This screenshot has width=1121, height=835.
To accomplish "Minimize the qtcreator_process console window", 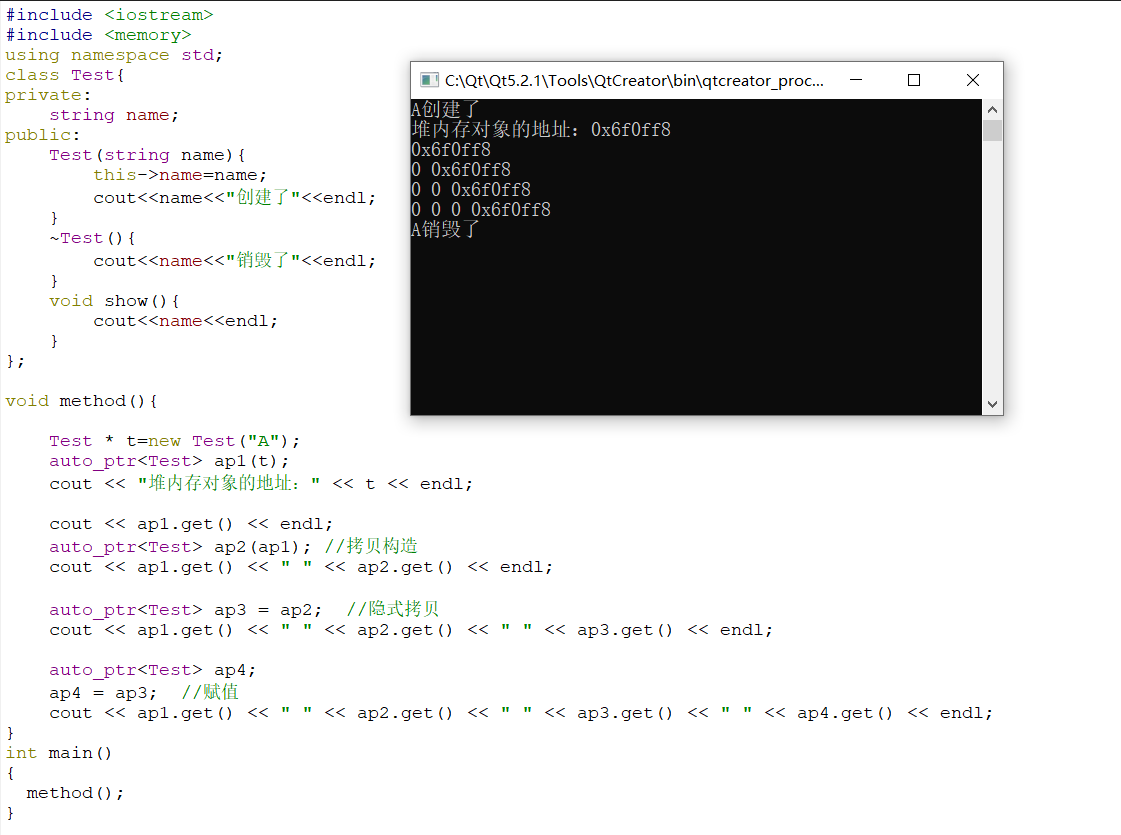I will (x=856, y=80).
